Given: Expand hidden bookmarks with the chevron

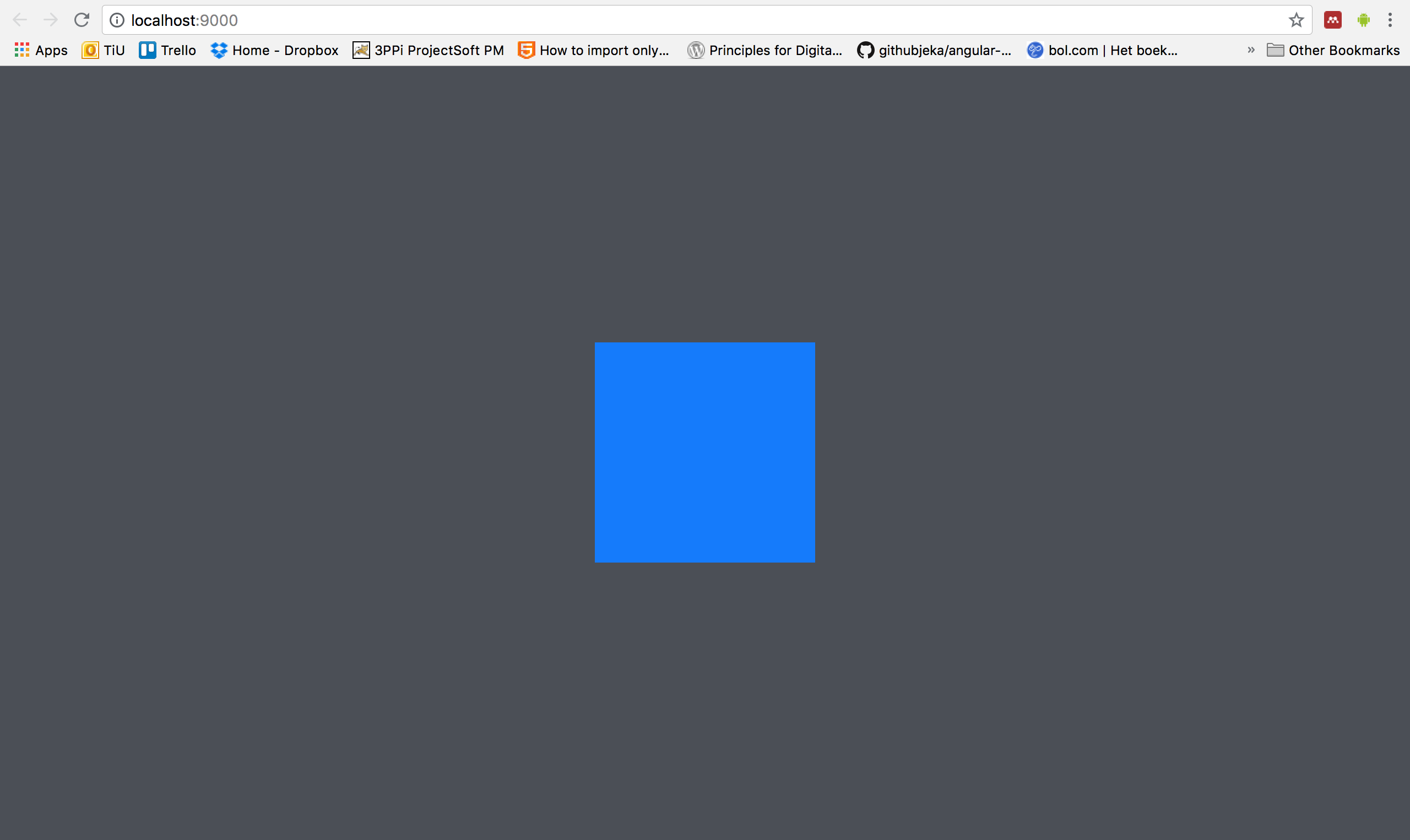Looking at the screenshot, I should pyautogui.click(x=1251, y=51).
